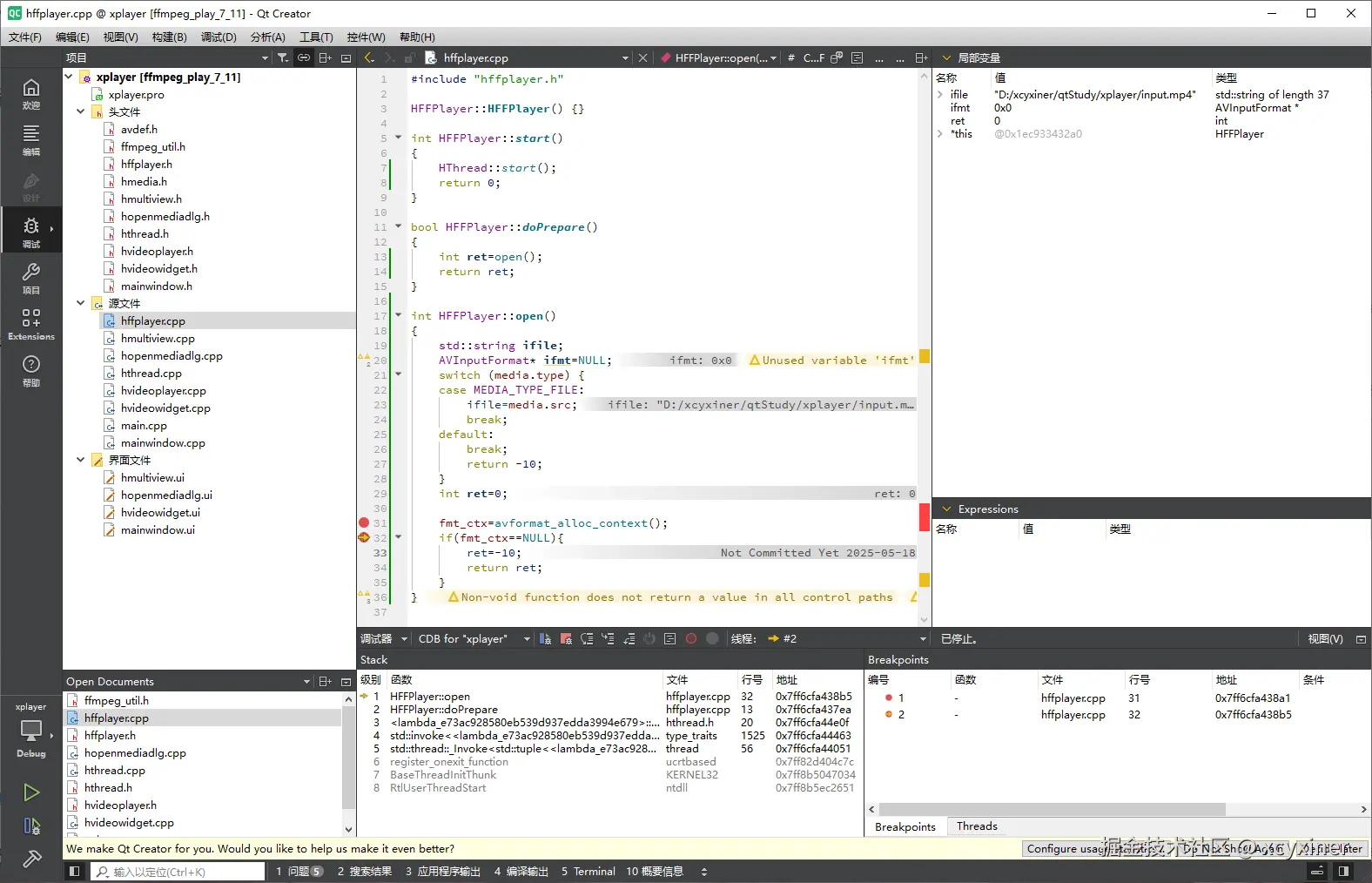The image size is (1372, 883).
Task: Click the green Run button
Action: (31, 792)
